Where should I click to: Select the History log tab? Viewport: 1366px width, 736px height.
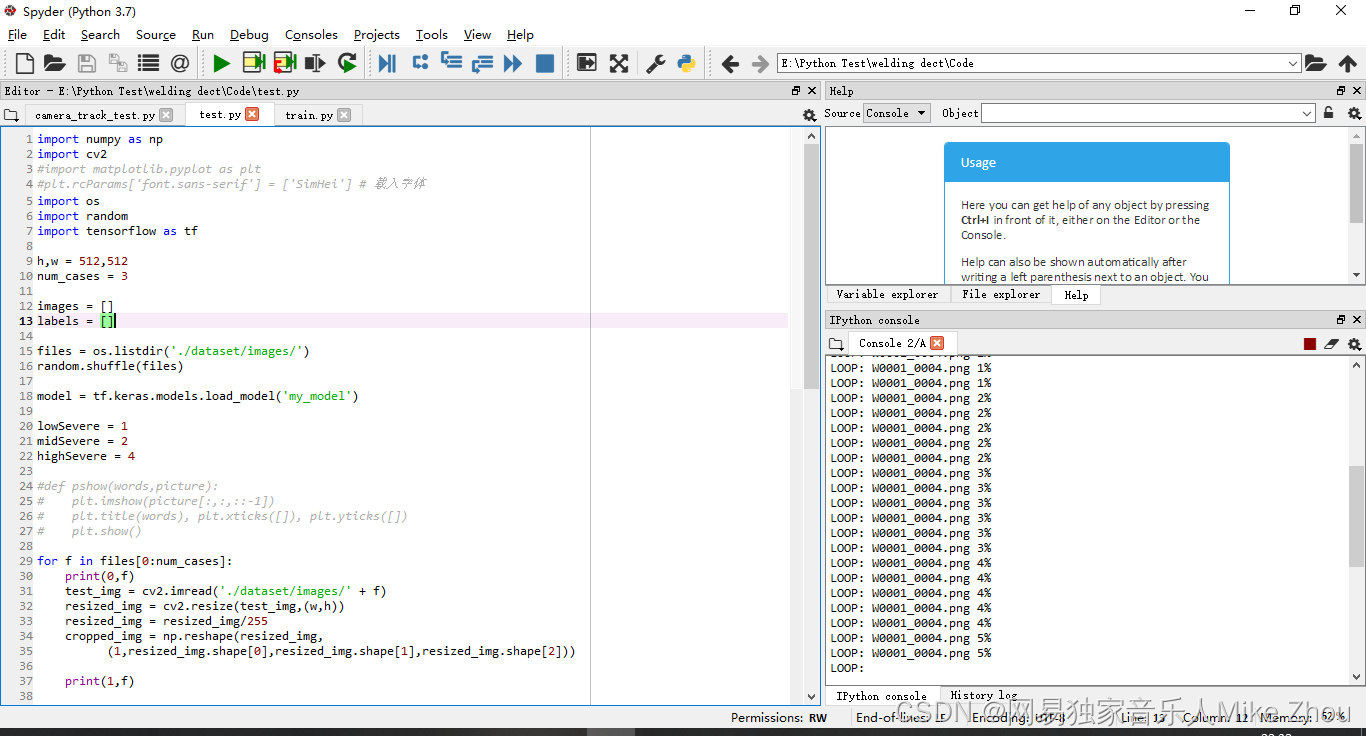(x=983, y=696)
